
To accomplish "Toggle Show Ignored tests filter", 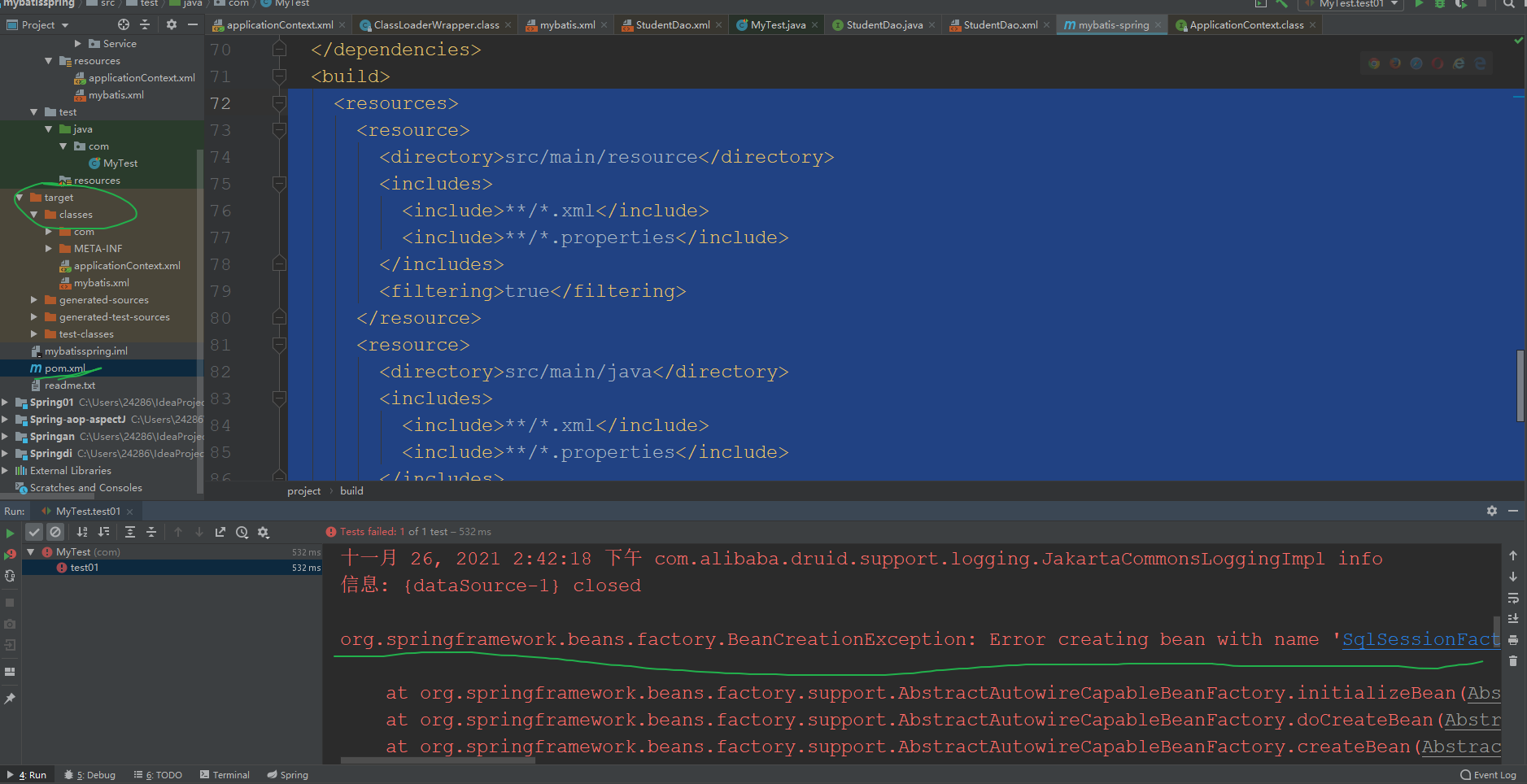I will [x=55, y=532].
